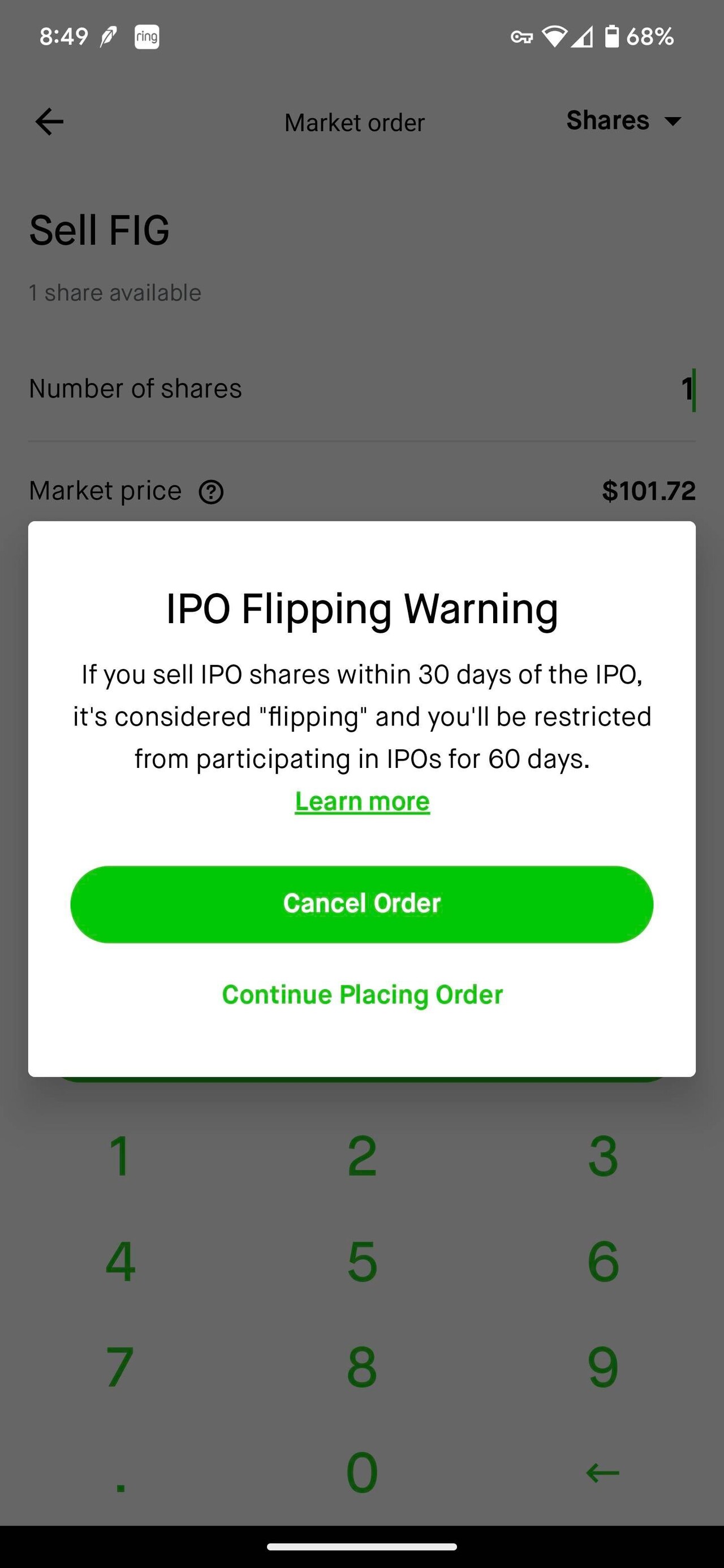
Task: Open the Learn more link about flipping
Action: click(x=361, y=801)
